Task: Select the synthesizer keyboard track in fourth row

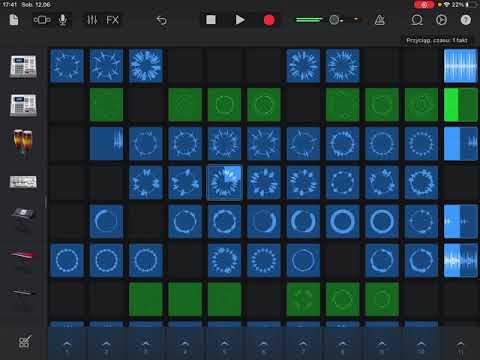Action: click(23, 182)
